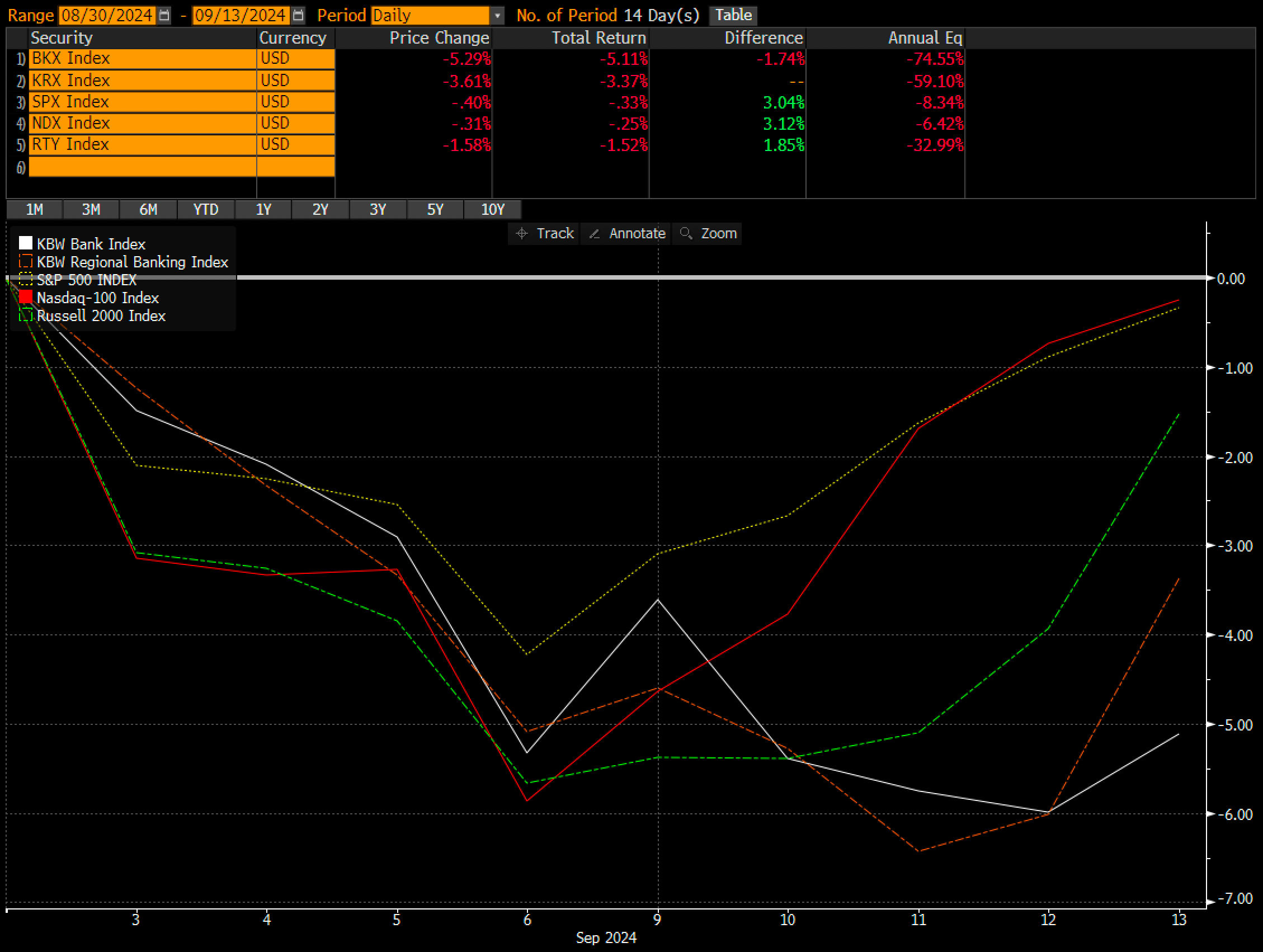This screenshot has width=1263, height=952.
Task: Click the KBW Bank Index legend label
Action: coord(91,244)
